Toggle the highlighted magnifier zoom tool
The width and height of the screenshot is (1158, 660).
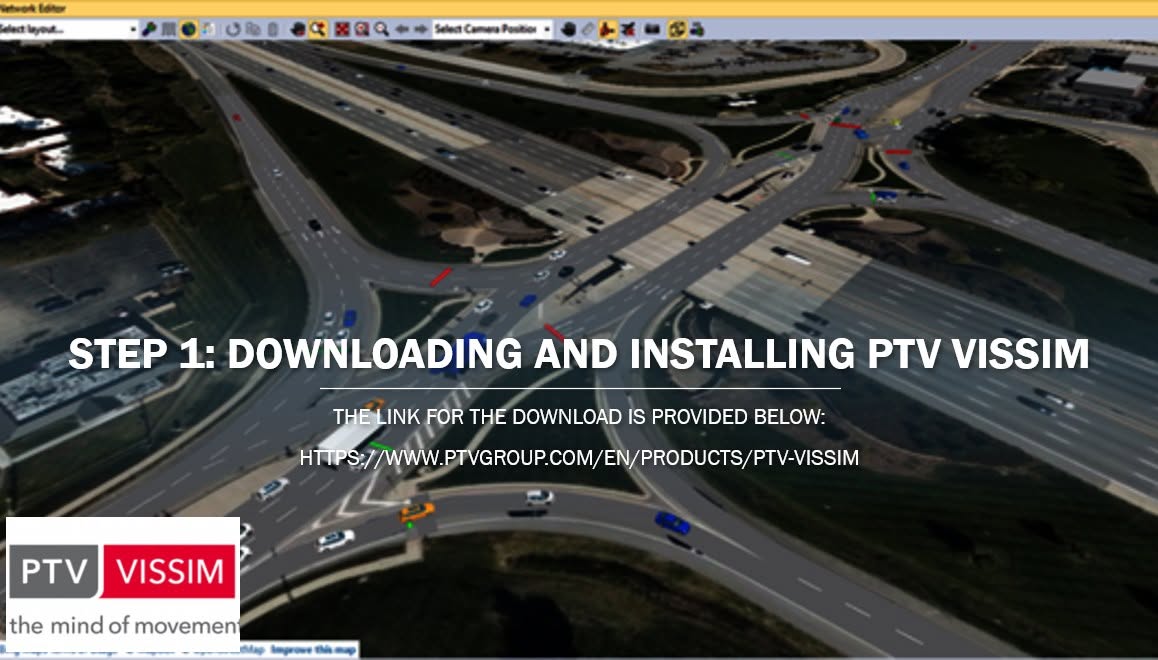click(x=318, y=30)
